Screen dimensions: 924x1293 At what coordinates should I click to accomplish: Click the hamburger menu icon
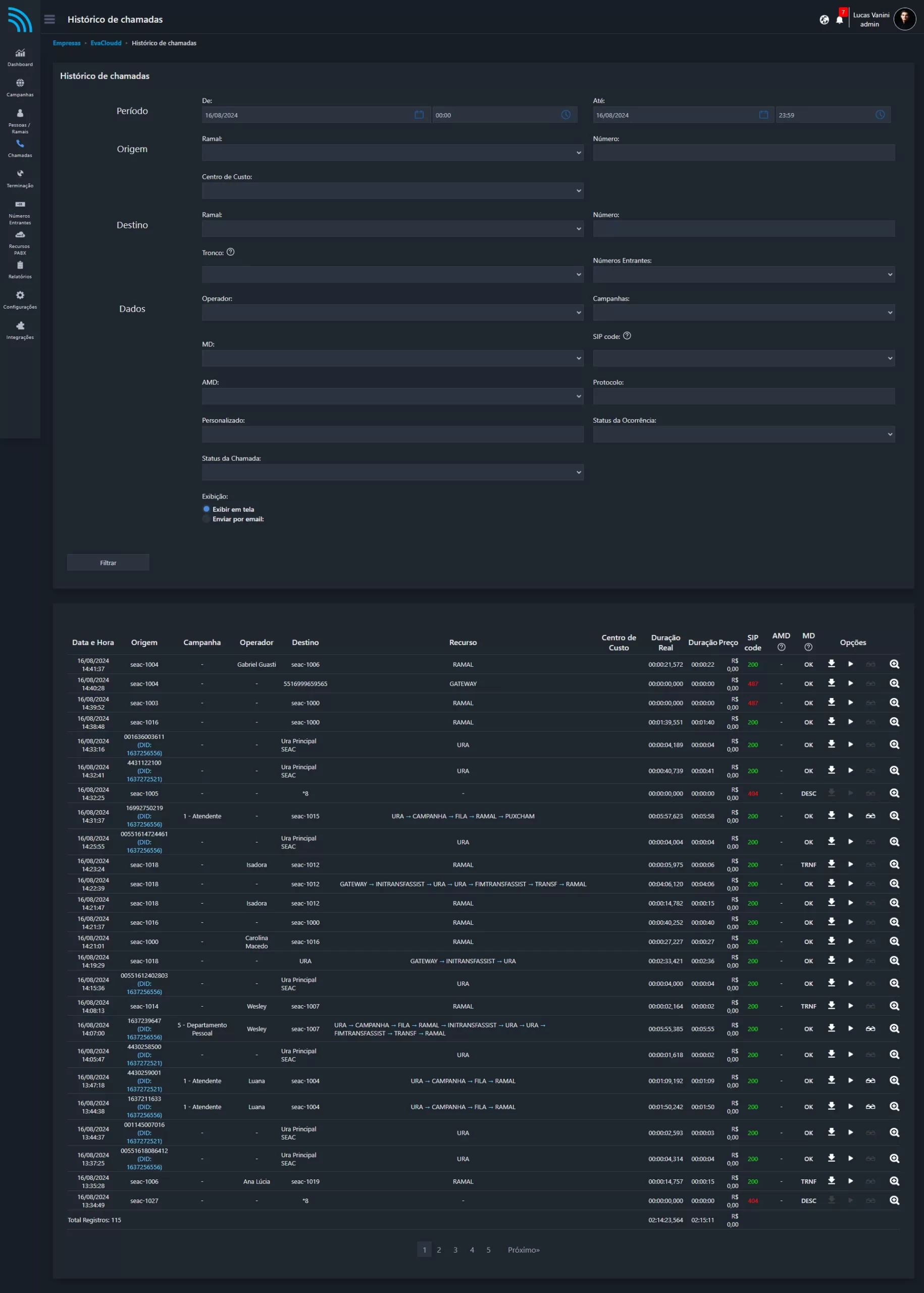49,19
